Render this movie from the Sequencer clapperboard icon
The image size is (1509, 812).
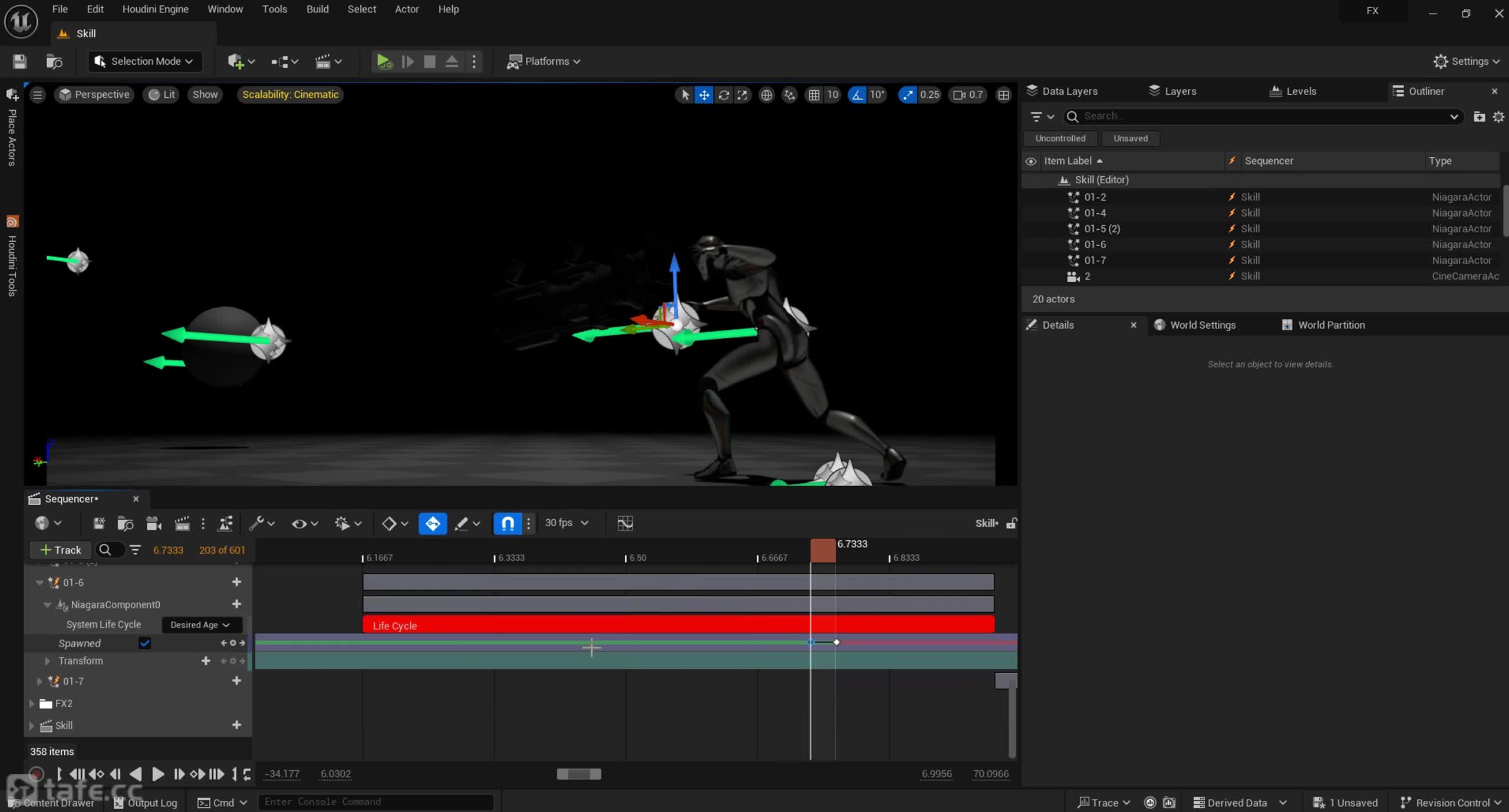(x=182, y=523)
